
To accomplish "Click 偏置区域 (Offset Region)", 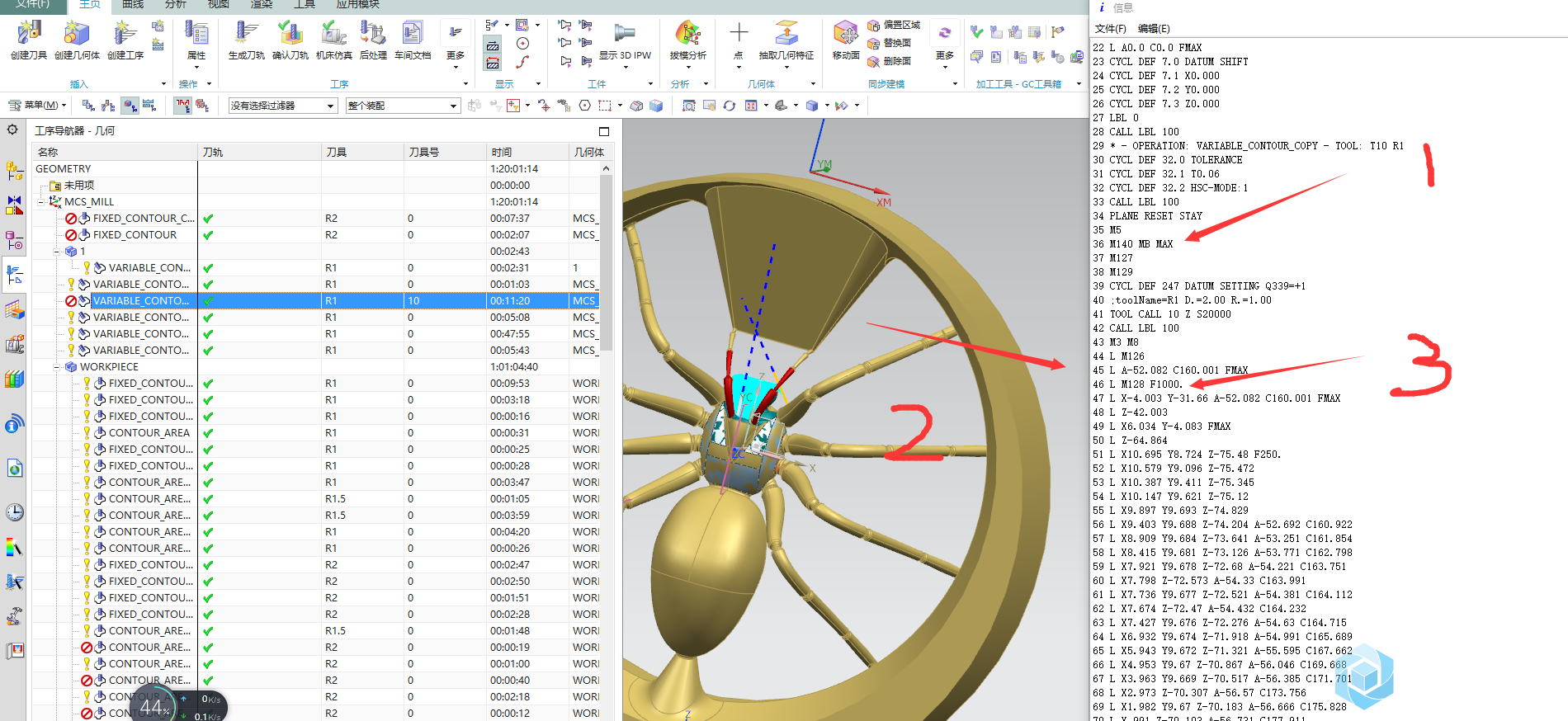I will click(x=894, y=26).
